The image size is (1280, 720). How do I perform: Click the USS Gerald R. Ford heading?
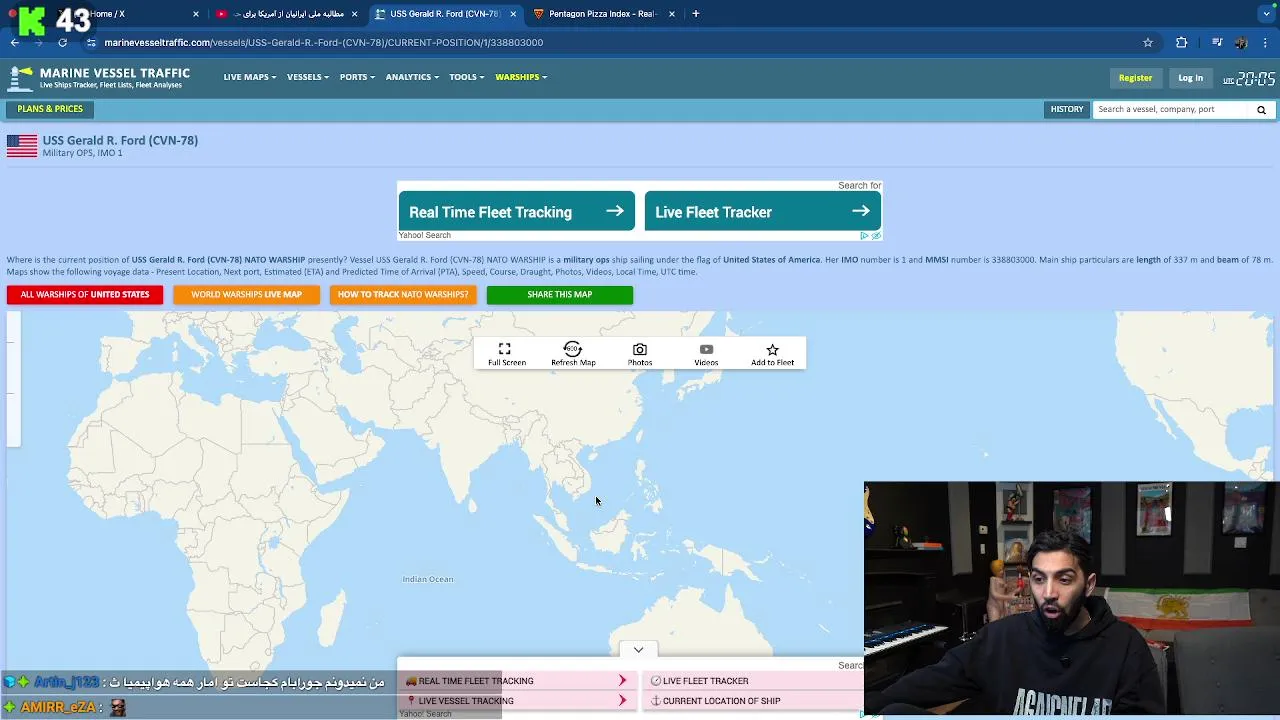[x=120, y=141]
